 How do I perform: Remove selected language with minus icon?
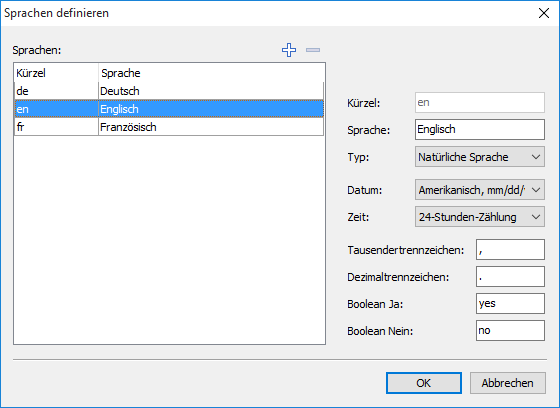point(313,50)
